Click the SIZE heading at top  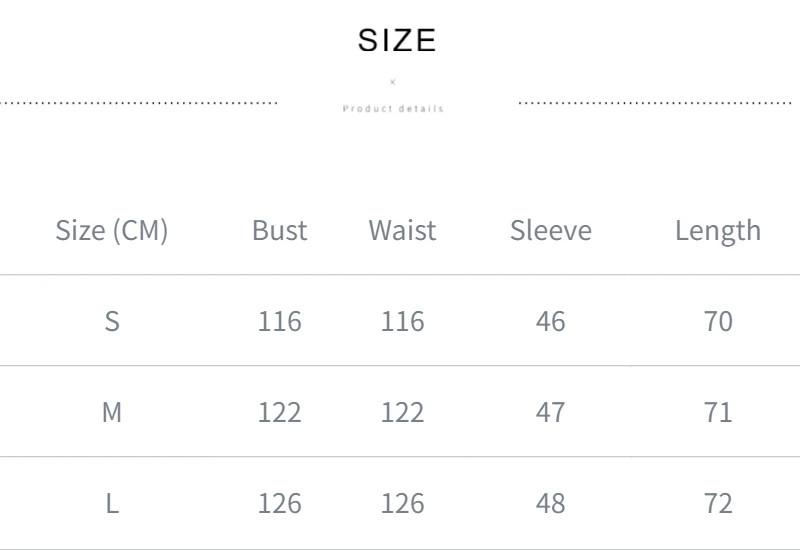(397, 41)
